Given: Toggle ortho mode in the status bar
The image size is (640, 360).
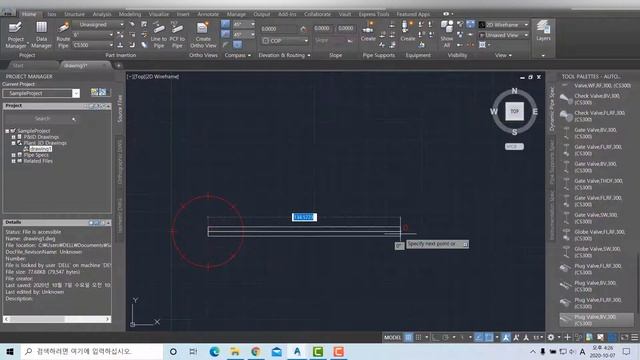Looking at the screenshot, I should tap(436, 337).
